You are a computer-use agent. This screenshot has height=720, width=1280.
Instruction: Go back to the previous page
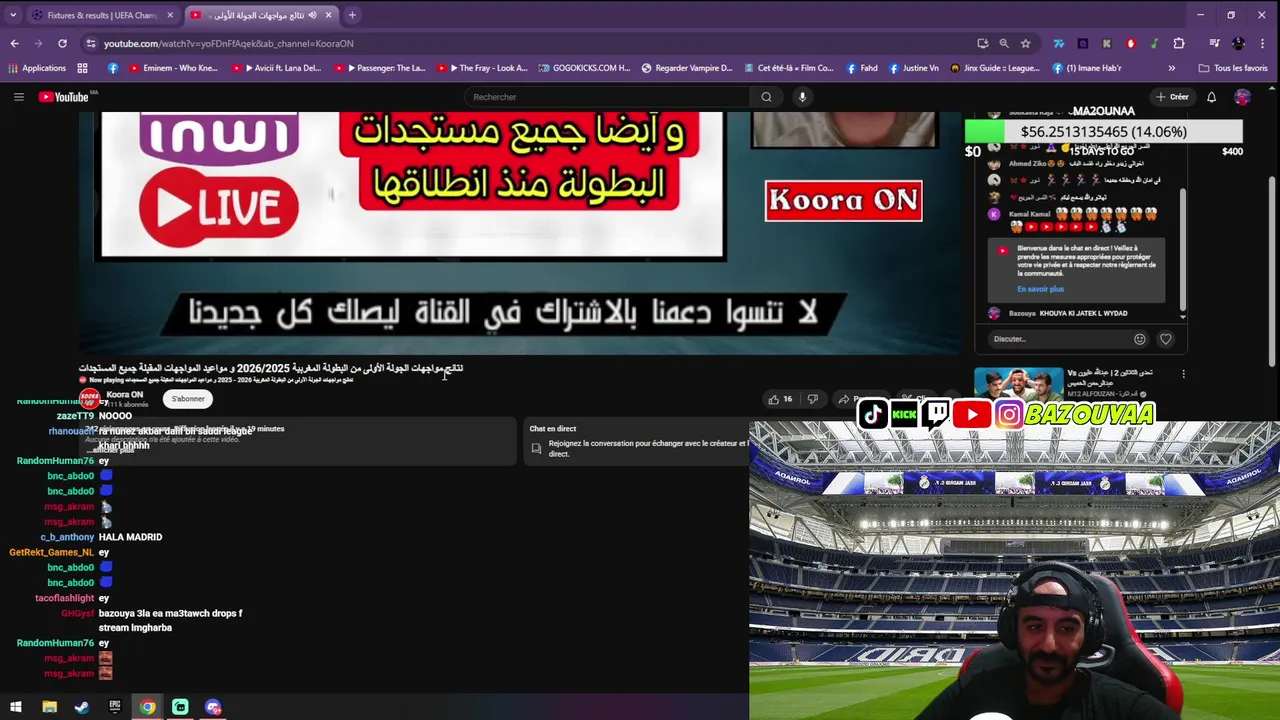click(x=14, y=44)
